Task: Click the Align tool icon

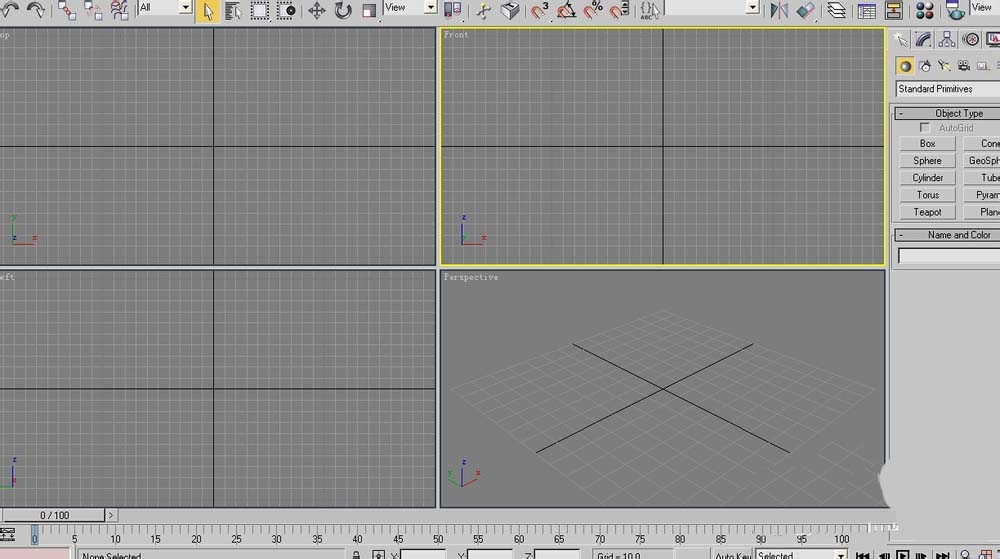Action: pyautogui.click(x=805, y=10)
